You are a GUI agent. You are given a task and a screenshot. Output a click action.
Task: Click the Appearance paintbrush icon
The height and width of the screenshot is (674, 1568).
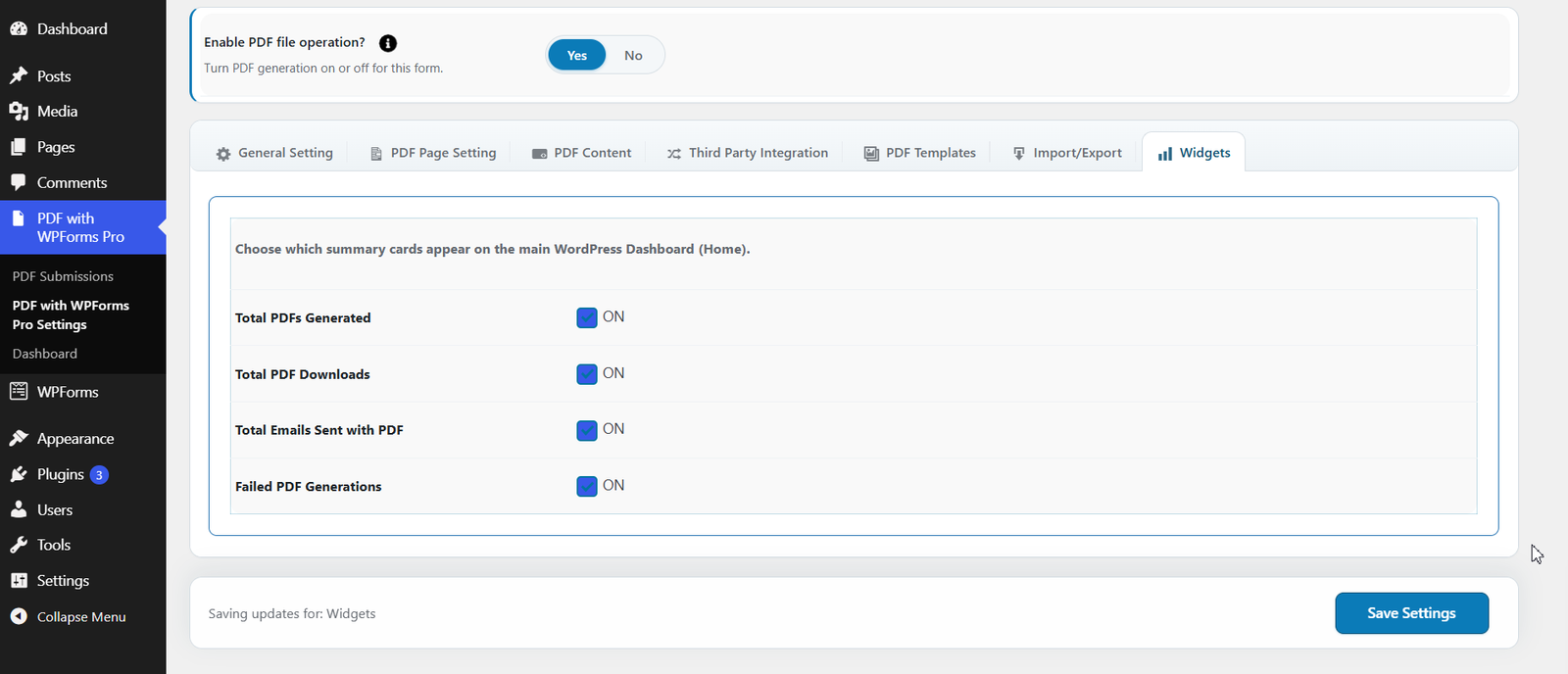(x=19, y=439)
